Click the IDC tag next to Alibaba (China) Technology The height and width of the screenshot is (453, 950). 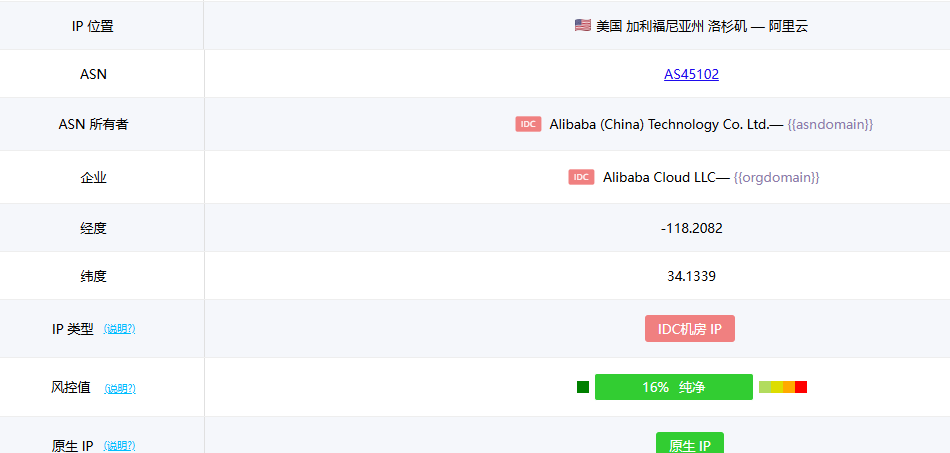[x=528, y=124]
